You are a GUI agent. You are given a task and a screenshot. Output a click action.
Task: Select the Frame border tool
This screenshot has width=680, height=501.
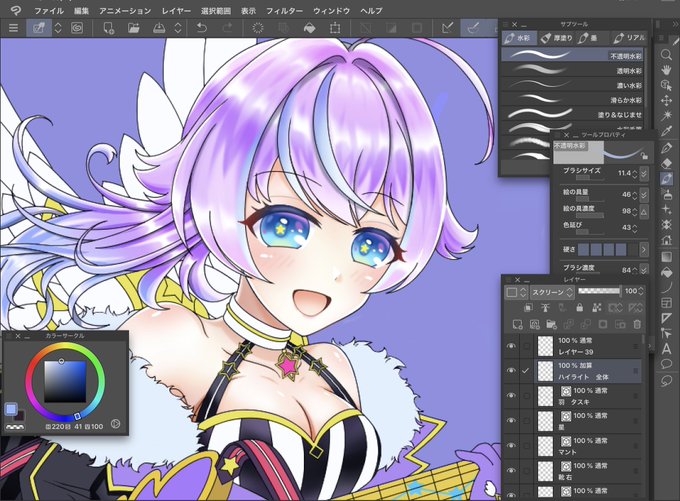[x=667, y=303]
